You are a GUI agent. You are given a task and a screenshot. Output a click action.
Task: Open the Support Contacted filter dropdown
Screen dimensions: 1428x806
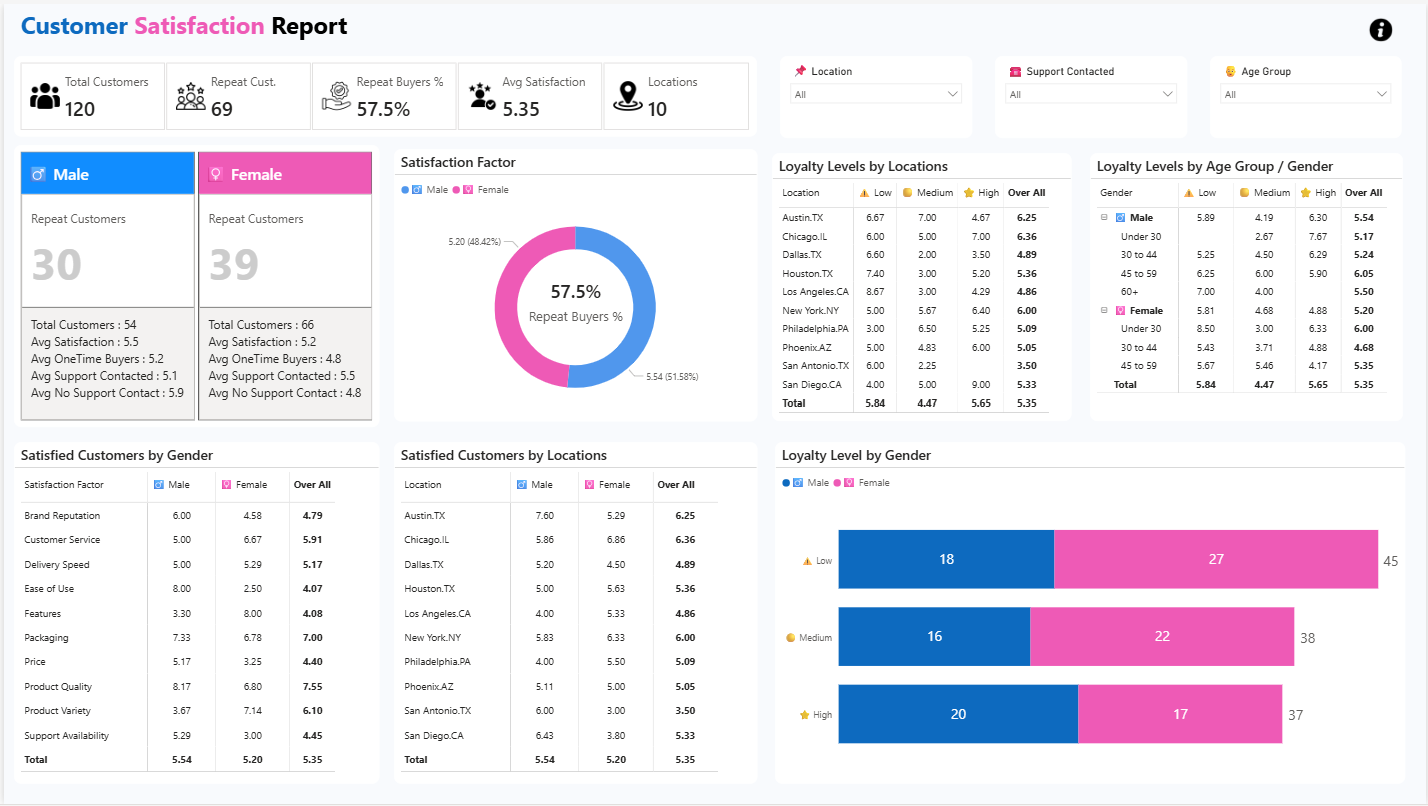[x=1091, y=94]
